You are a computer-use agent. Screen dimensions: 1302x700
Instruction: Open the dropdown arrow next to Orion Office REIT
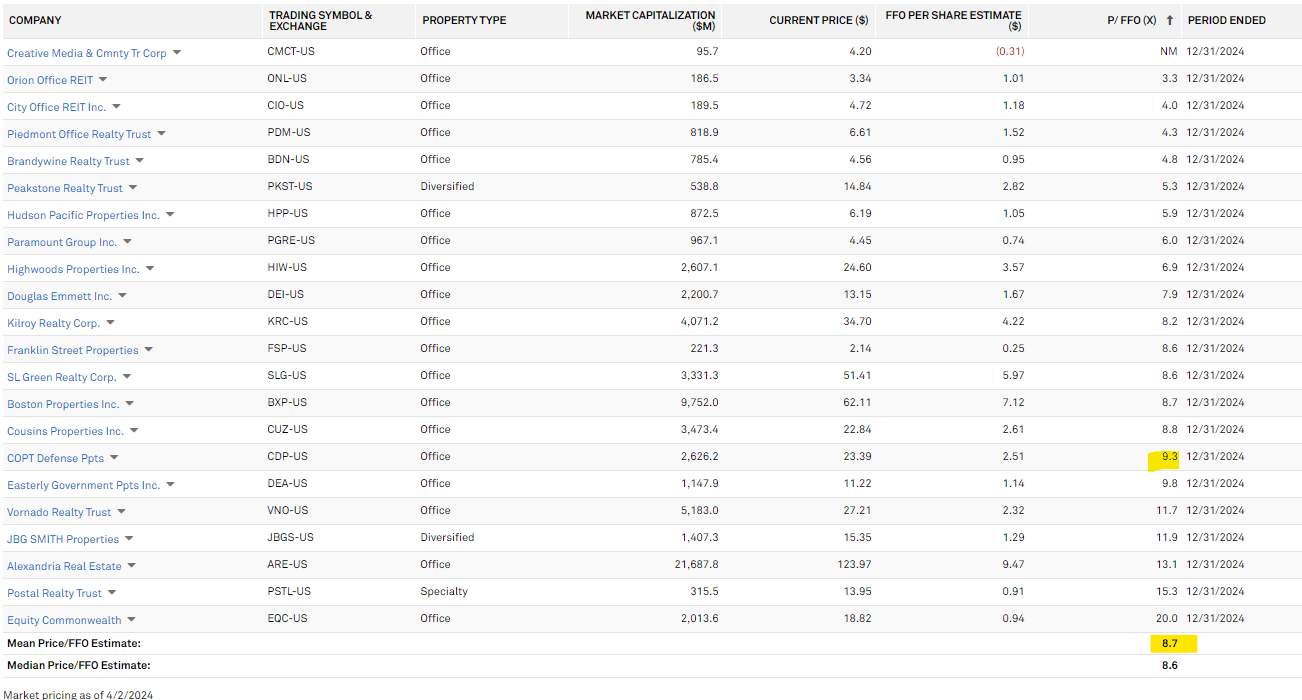point(103,79)
